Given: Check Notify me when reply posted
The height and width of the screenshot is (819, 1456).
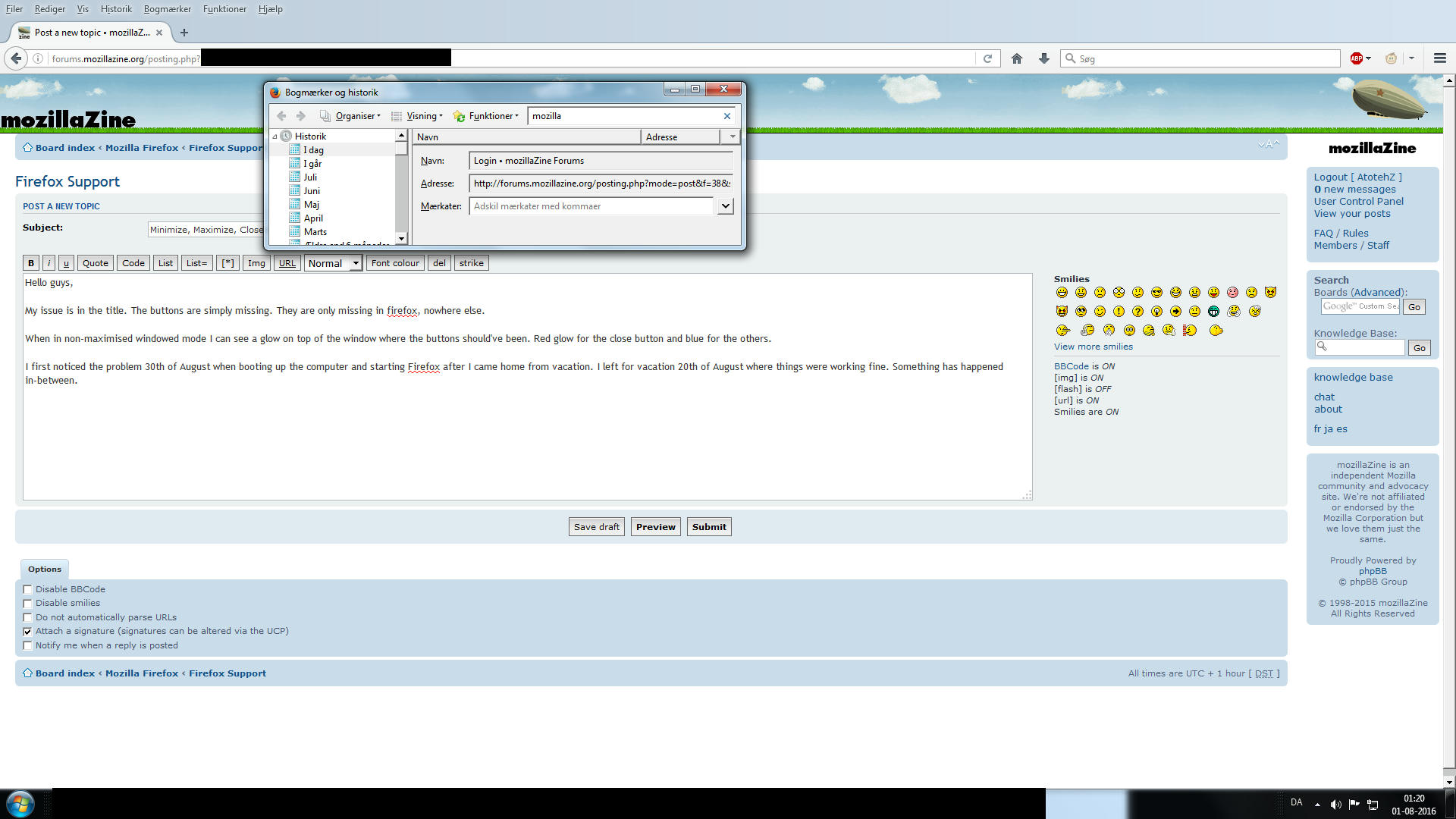Looking at the screenshot, I should [28, 645].
